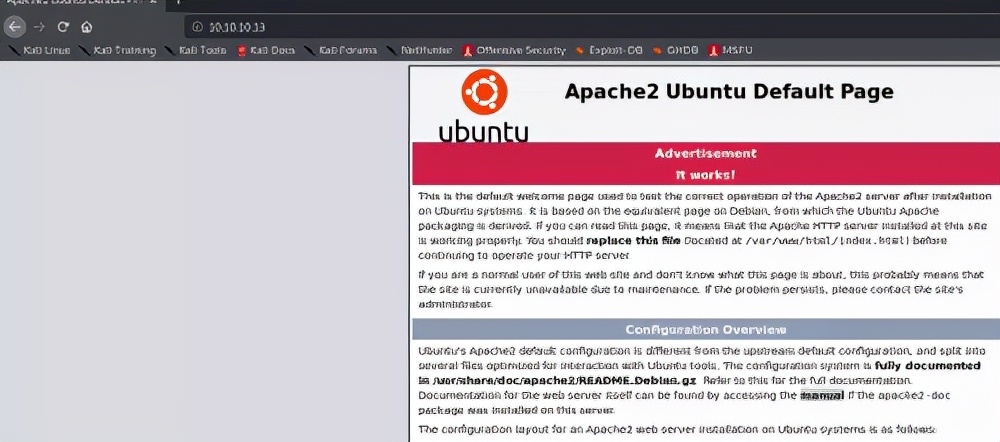Open the MSFU bookmark
1000x442 pixels.
pos(730,50)
